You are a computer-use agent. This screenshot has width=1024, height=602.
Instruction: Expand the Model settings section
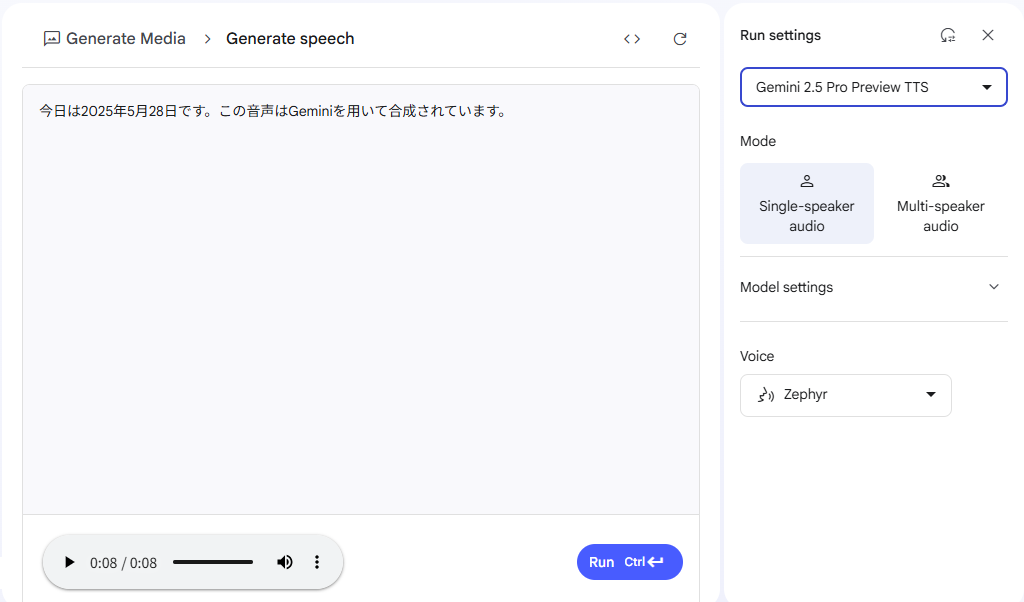tap(873, 287)
